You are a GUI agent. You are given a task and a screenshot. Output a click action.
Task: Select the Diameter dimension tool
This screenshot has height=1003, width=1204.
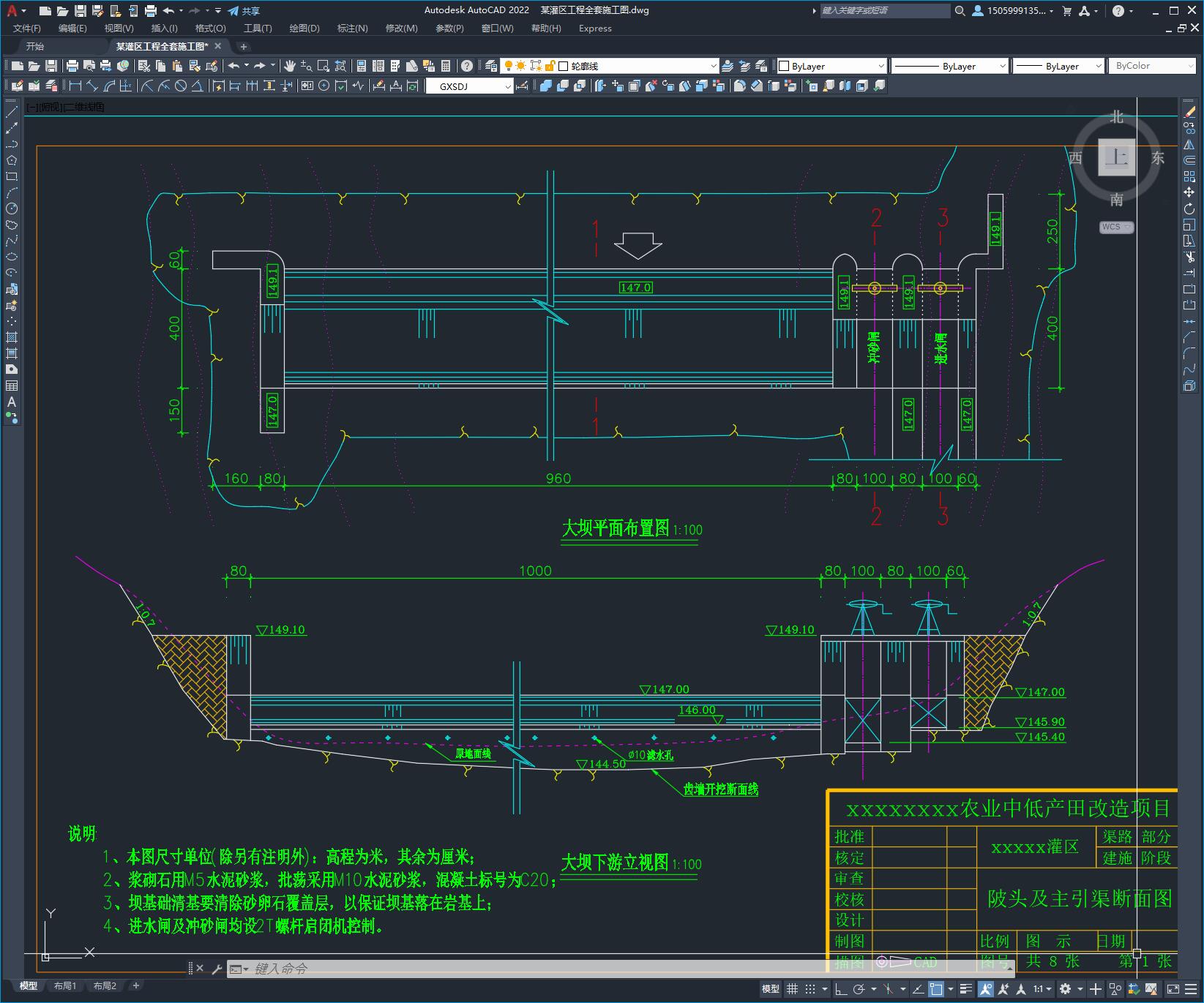click(181, 86)
